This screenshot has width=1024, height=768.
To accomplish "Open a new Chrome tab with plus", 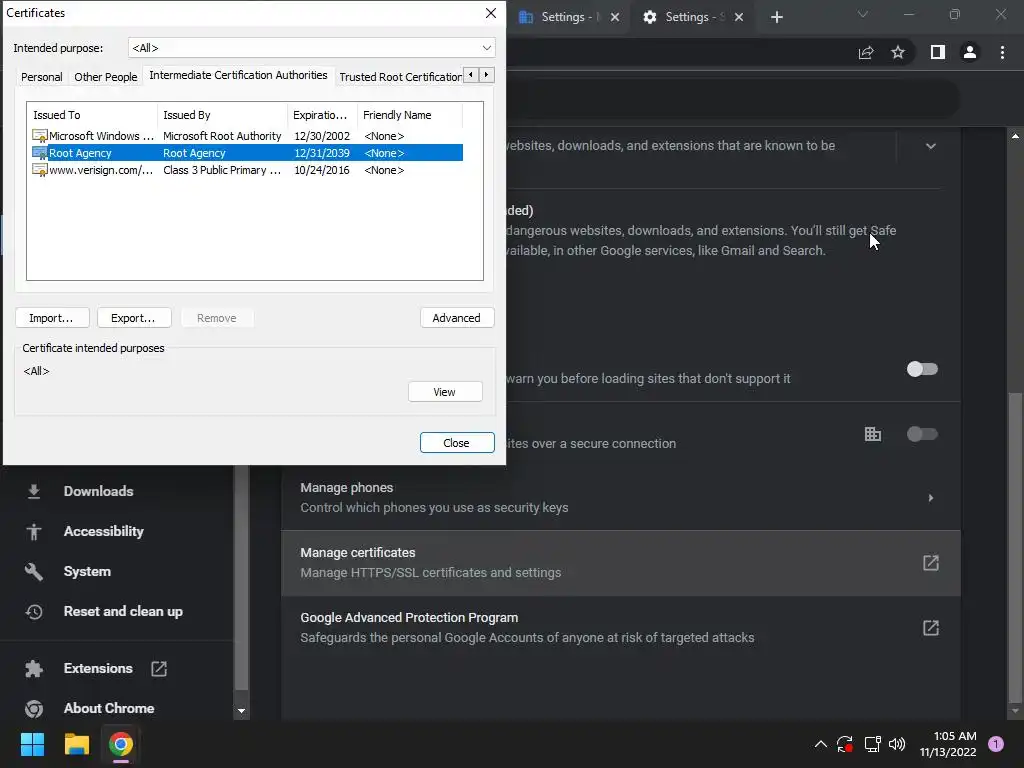I will [x=776, y=17].
